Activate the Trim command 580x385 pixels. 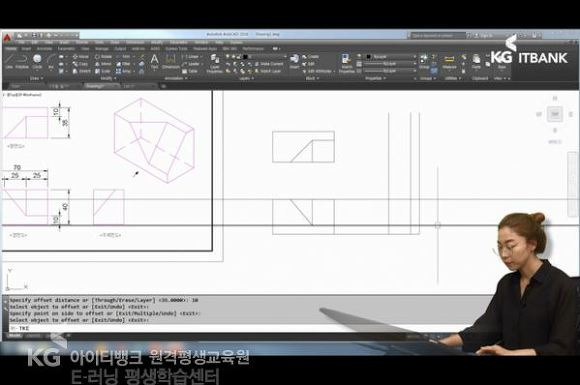(124, 57)
